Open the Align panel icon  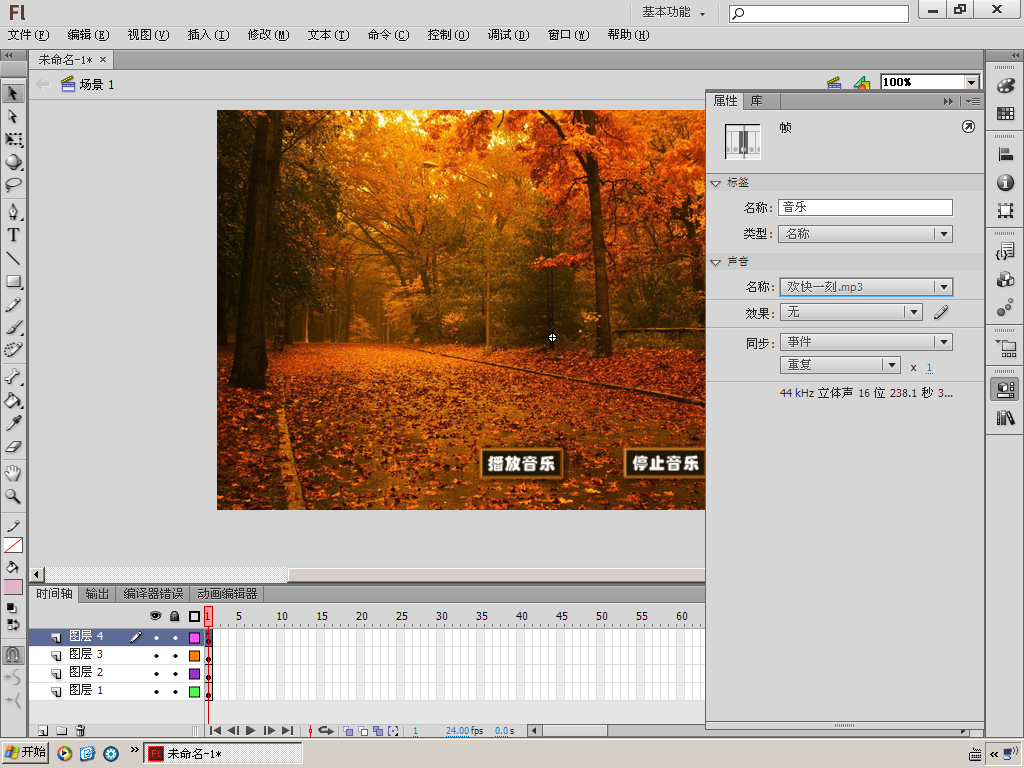click(1005, 155)
